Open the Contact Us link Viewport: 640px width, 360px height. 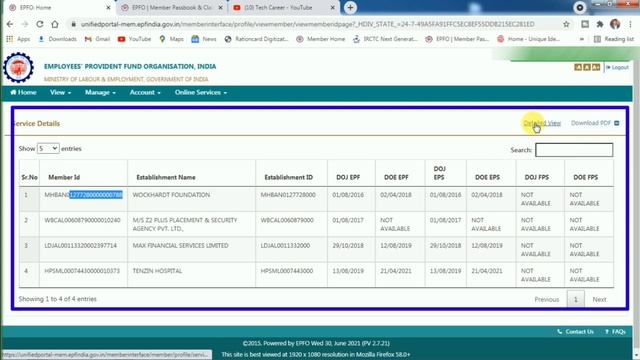576,332
